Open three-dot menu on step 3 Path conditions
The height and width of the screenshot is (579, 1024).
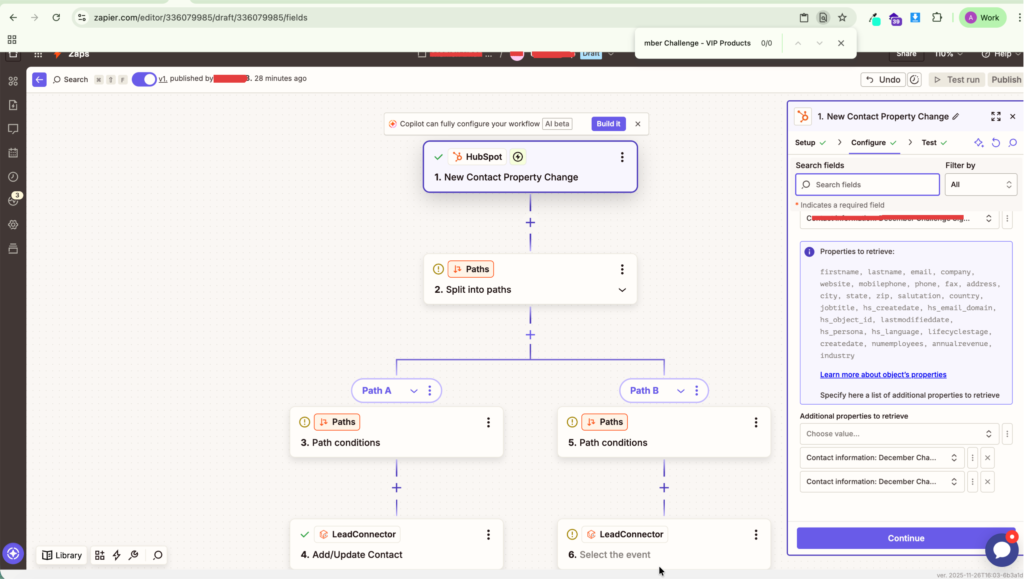[488, 422]
